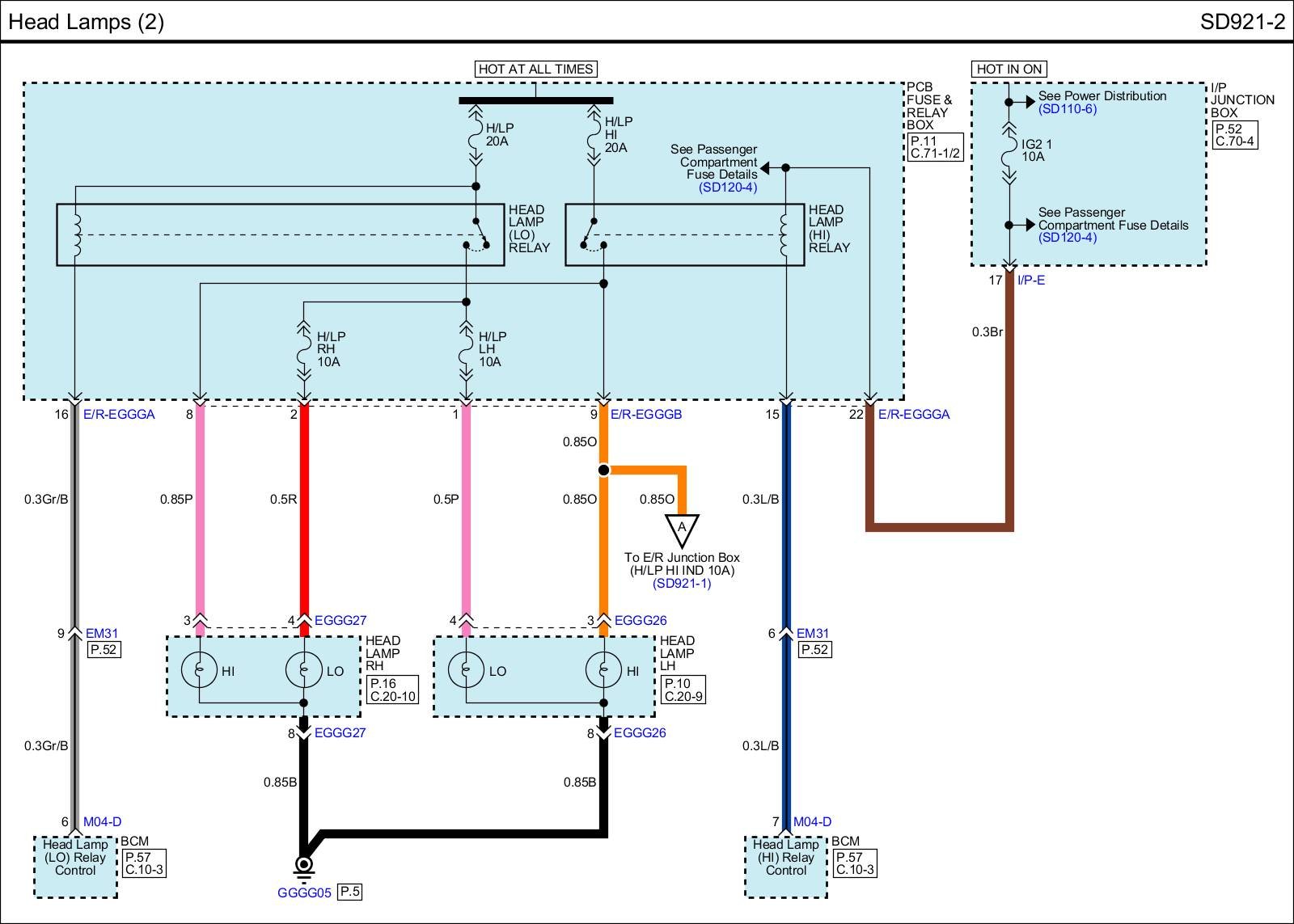The width and height of the screenshot is (1294, 924).
Task: Click the P.5 ground location reference
Action: (349, 892)
